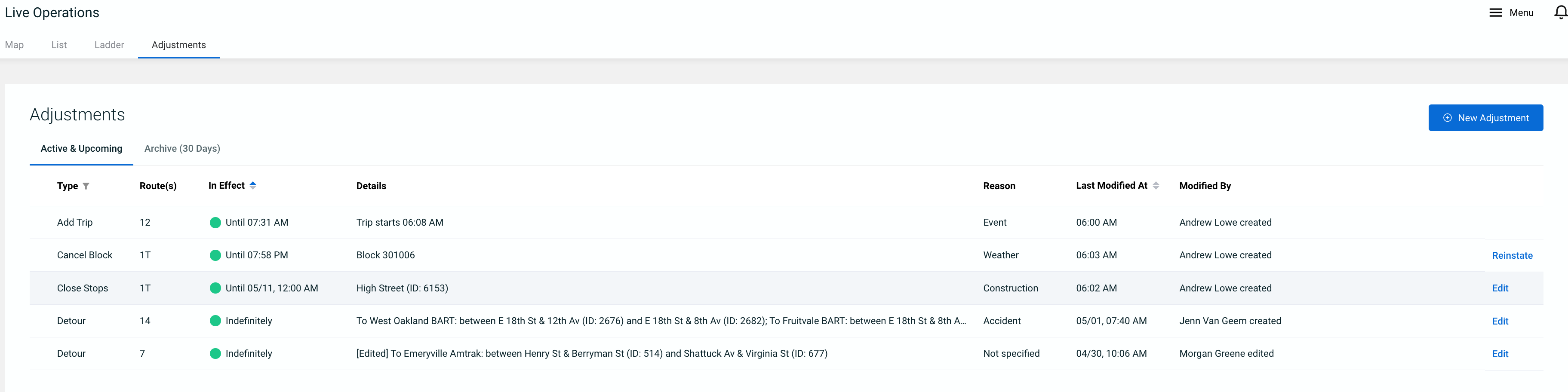1568x392 pixels.
Task: Click the 'Not specified' reason cell
Action: point(1011,354)
